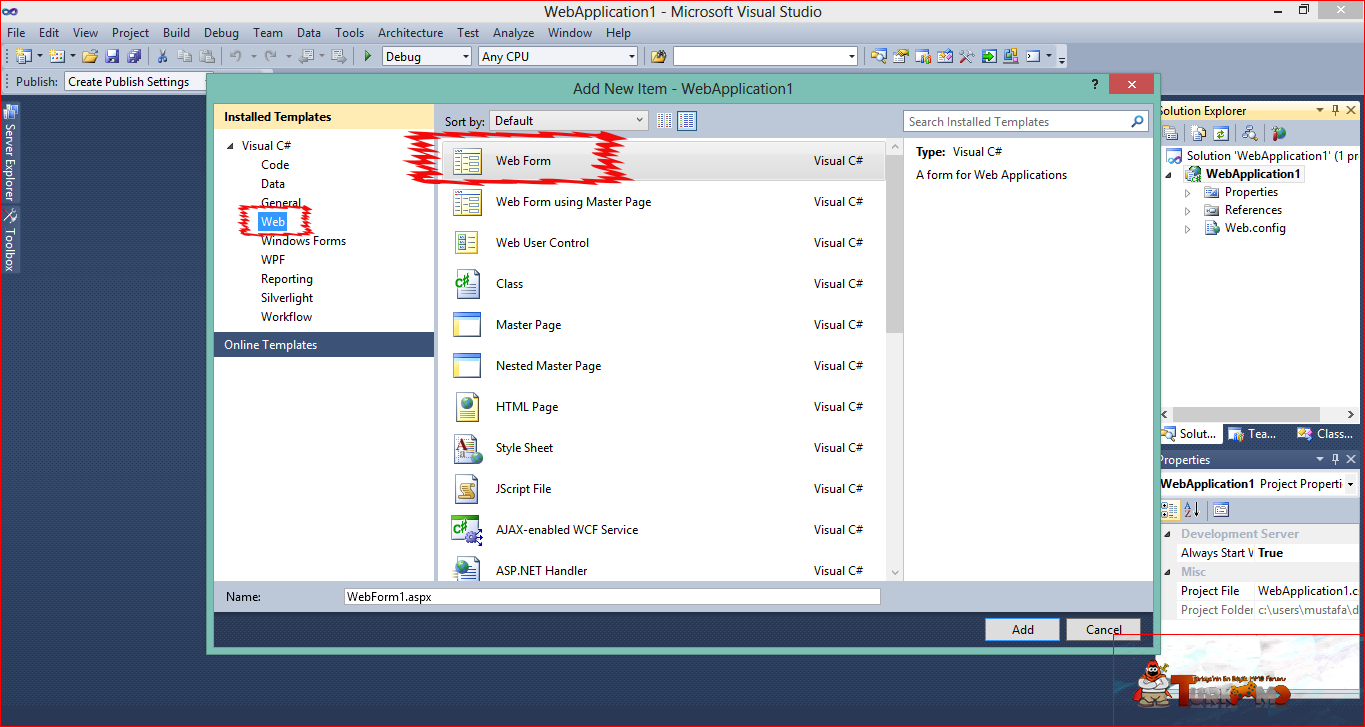Open the Architecture menu
Image resolution: width=1365 pixels, height=727 pixels.
410,33
